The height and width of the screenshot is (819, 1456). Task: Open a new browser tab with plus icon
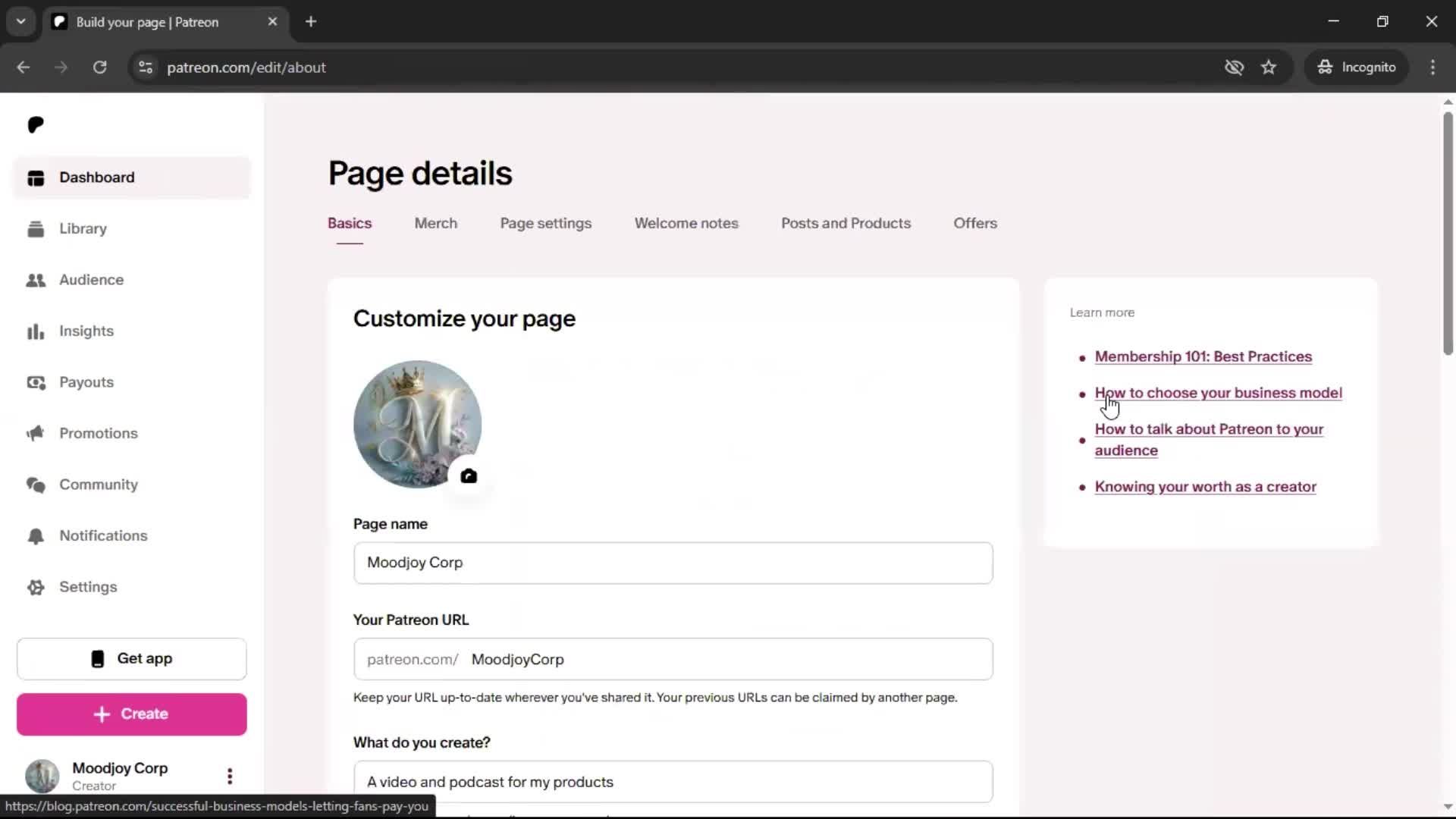click(311, 21)
